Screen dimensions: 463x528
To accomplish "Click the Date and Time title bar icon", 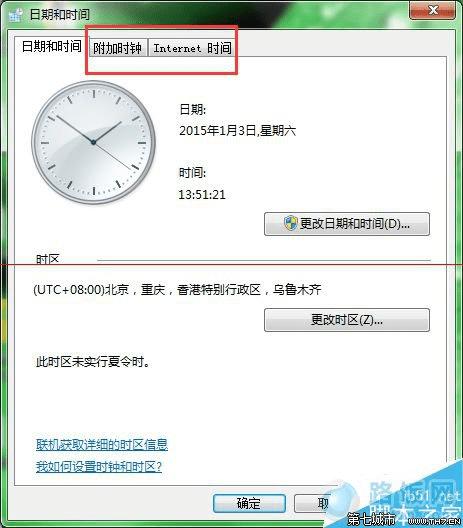I will [16, 14].
